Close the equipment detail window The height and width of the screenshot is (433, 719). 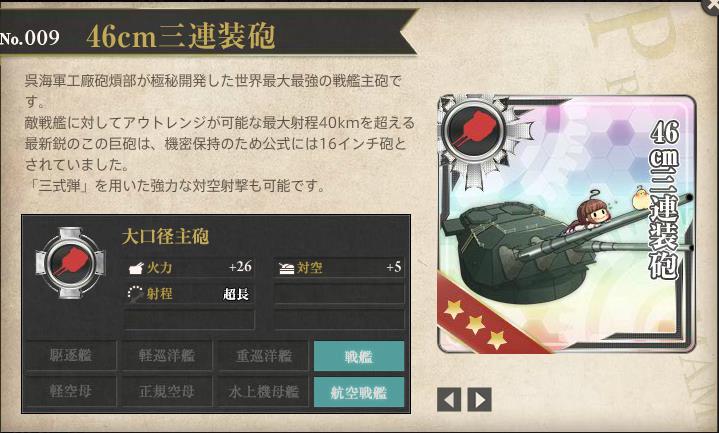pos(711,6)
